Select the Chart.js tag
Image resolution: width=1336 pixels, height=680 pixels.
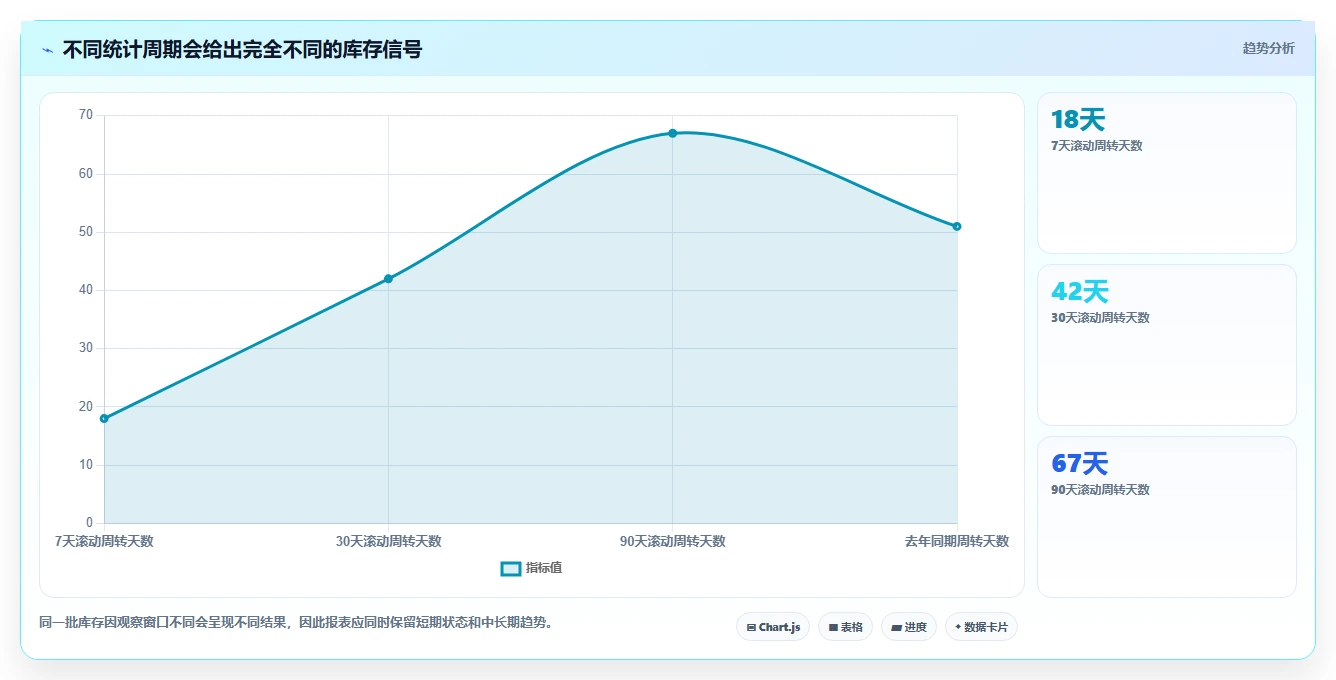[x=773, y=627]
